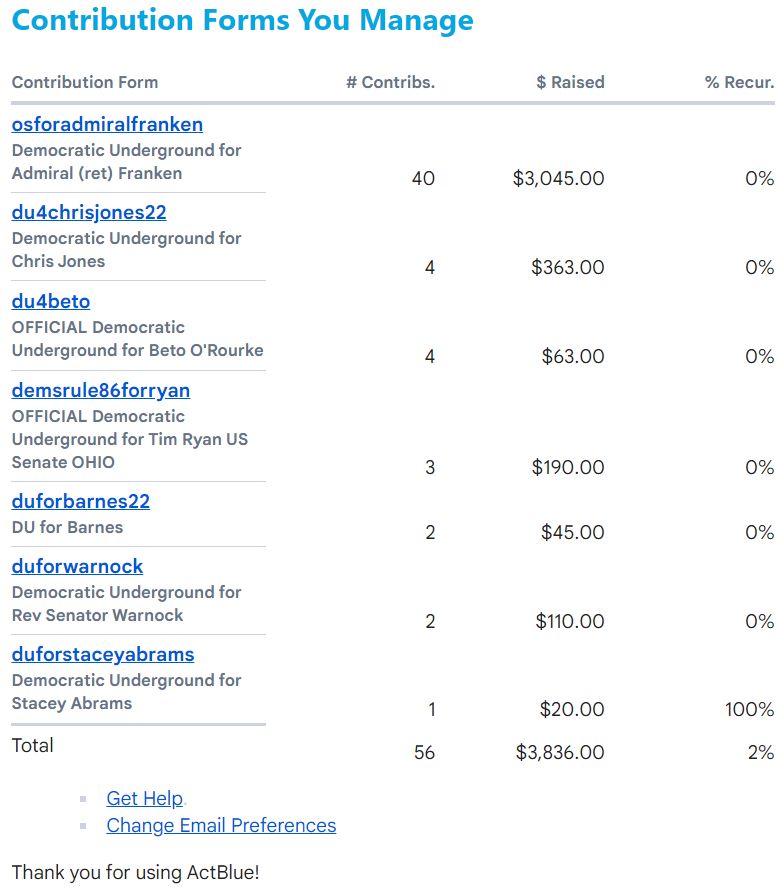Screen dimensions: 782x889
Task: Open the du4chrisjones22 form link
Action: pos(89,213)
